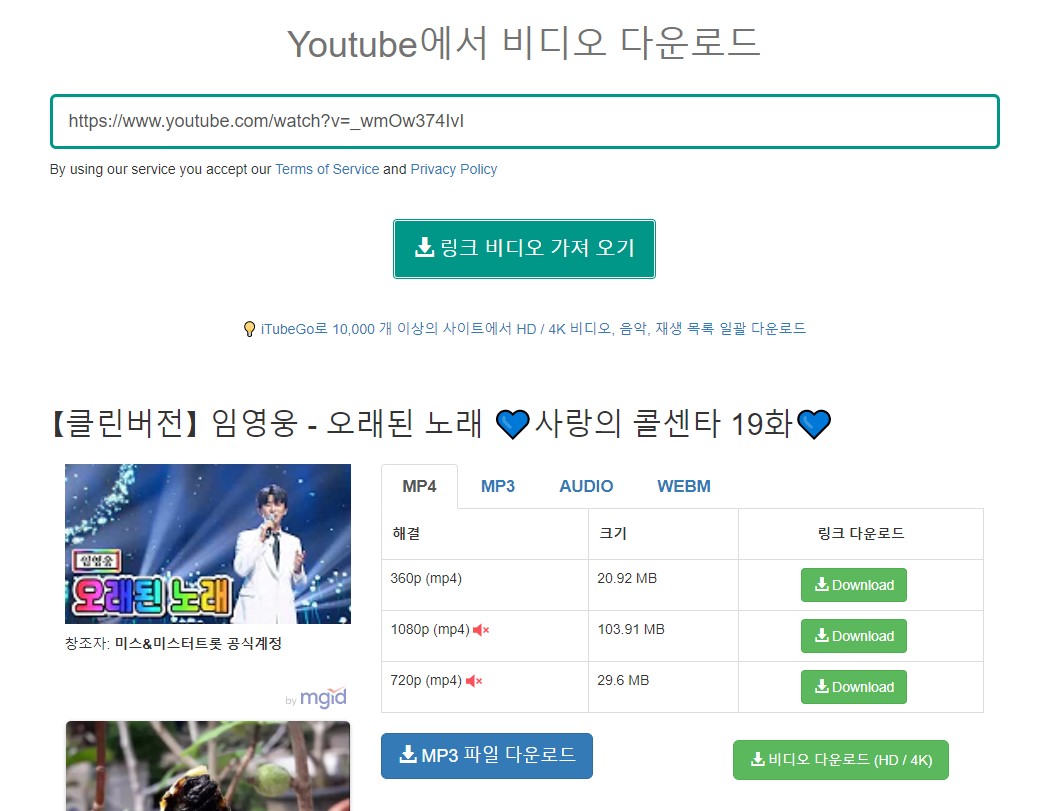Open the Privacy Policy link
Screen dimensions: 1044x811
tap(453, 169)
